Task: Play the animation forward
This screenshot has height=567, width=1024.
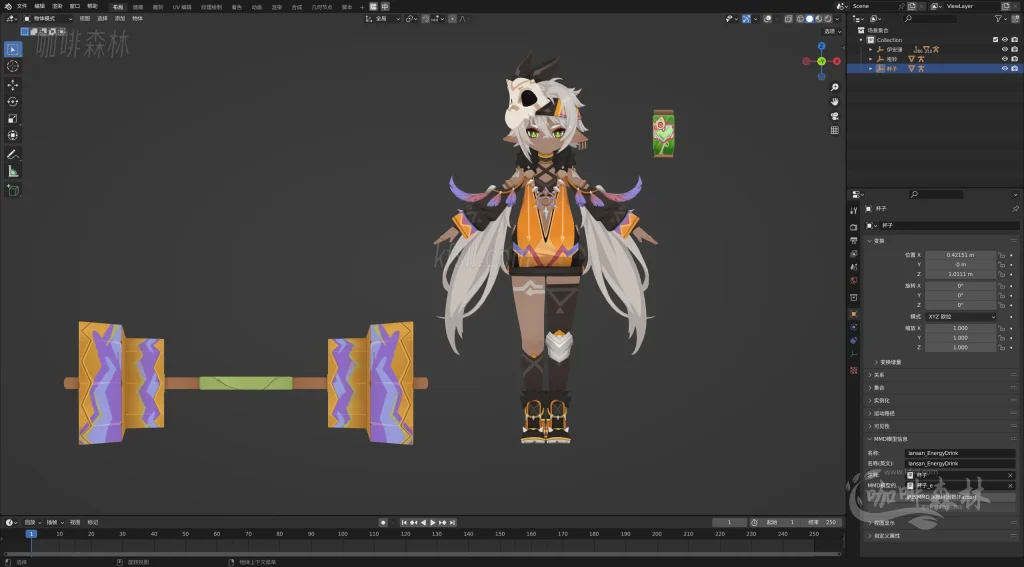Action: [433, 523]
